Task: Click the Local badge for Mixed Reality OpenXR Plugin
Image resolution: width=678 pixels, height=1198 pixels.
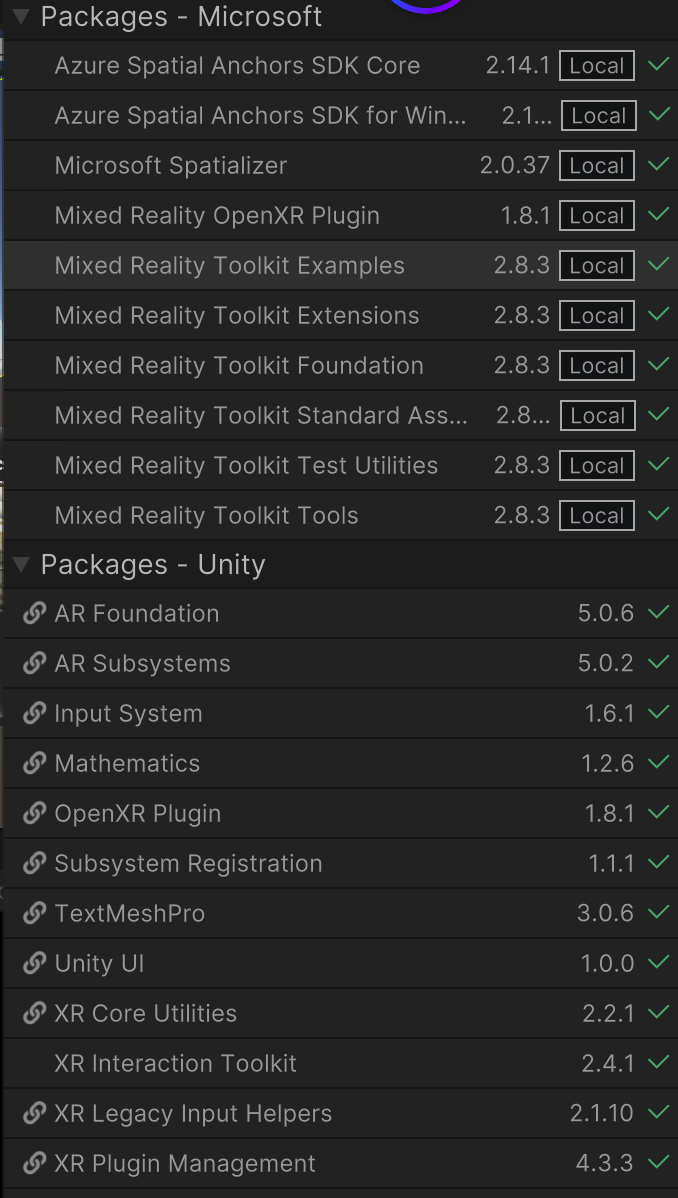Action: (x=596, y=215)
